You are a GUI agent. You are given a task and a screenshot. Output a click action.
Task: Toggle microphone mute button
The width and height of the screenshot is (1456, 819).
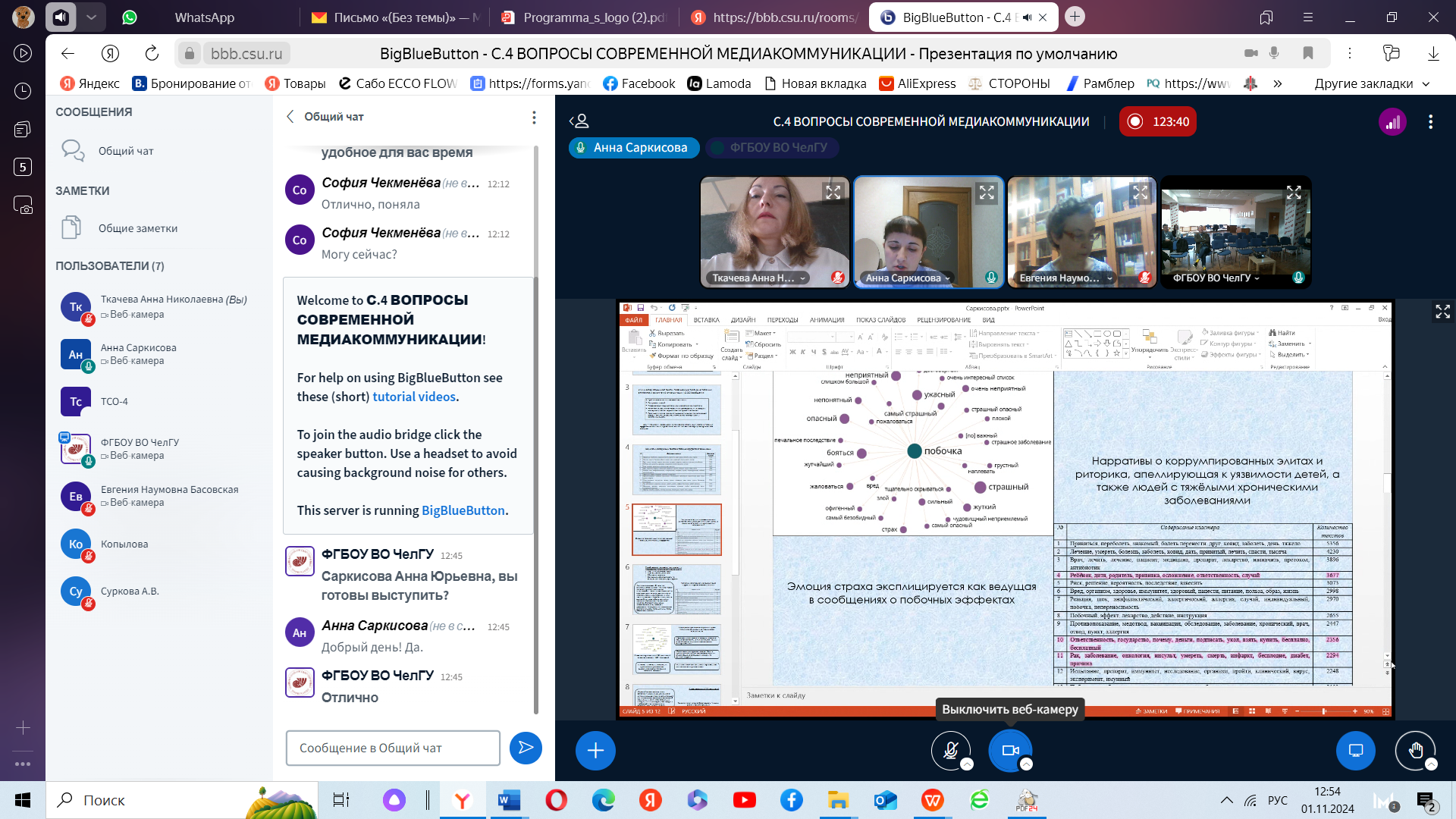coord(951,751)
